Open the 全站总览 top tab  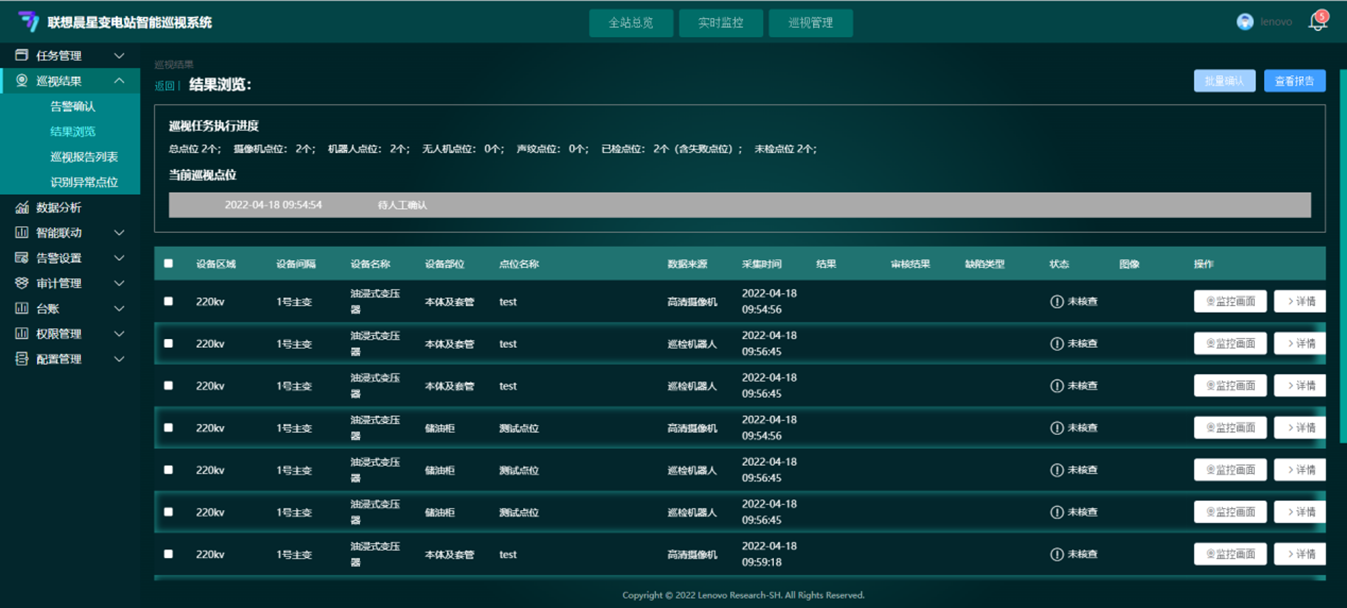click(x=630, y=23)
